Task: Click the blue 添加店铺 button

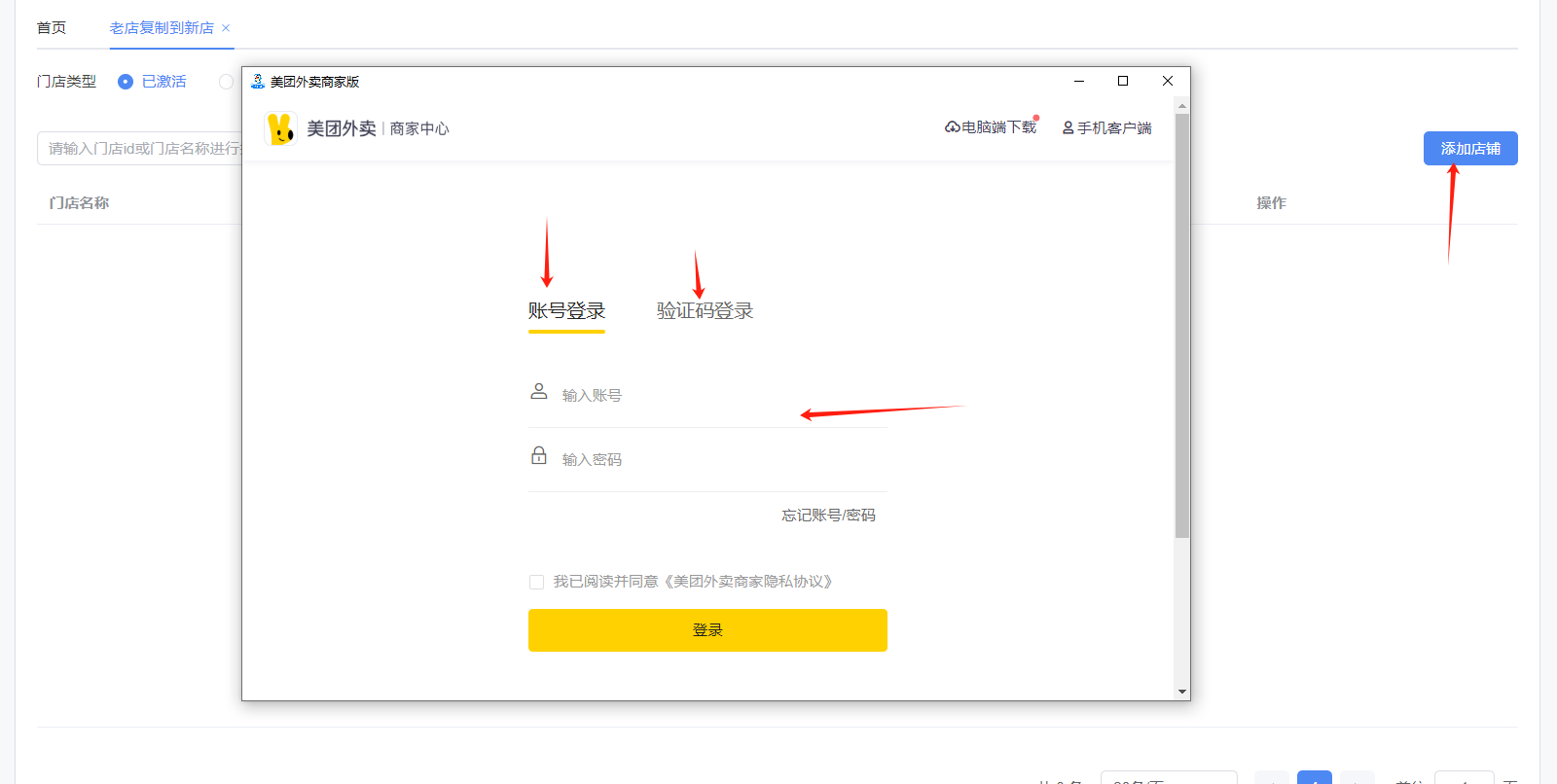Action: click(1470, 149)
